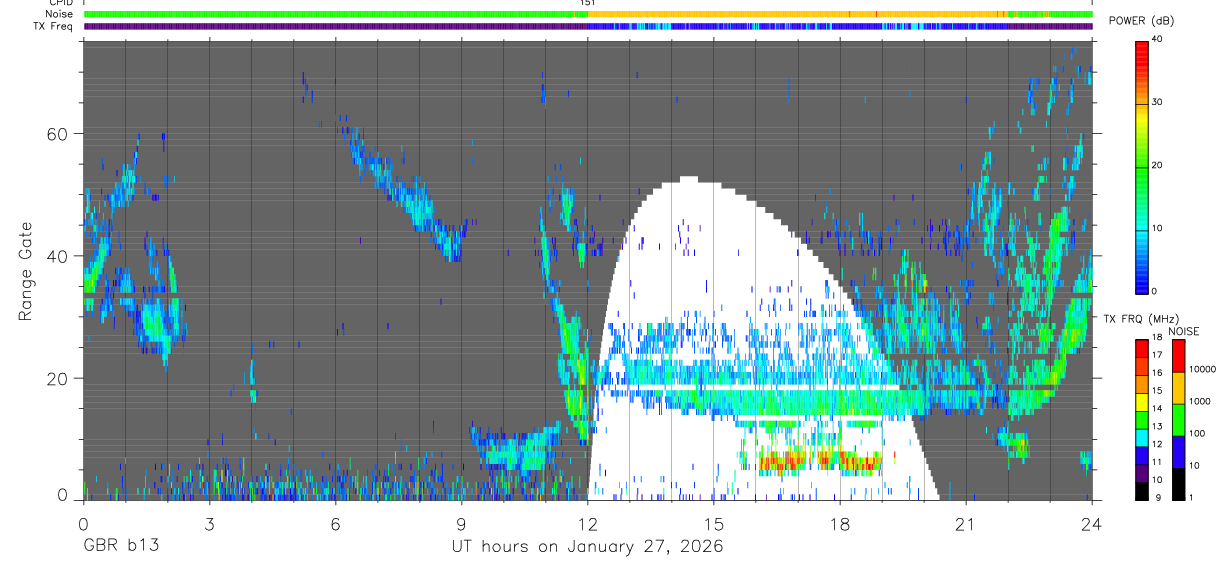Pick the purple 10 to 11 MHz swatch
The height and width of the screenshot is (567, 1228).
(1142, 473)
